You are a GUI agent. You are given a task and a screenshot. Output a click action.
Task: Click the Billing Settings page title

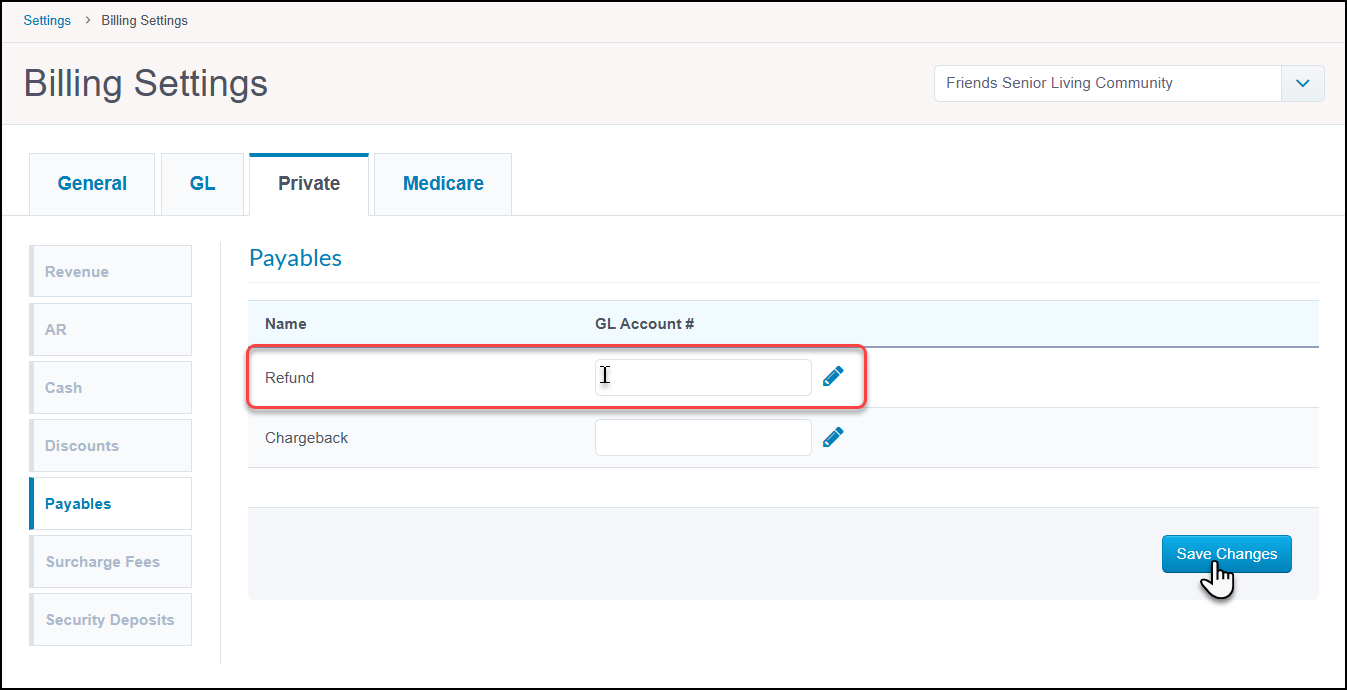[146, 83]
